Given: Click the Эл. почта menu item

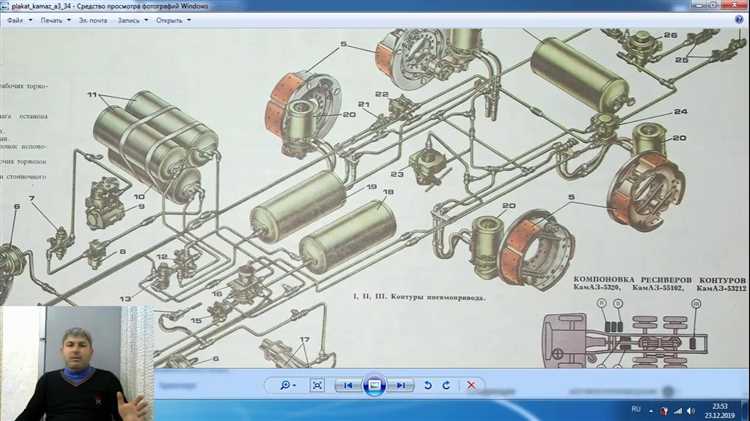Looking at the screenshot, I should [x=93, y=21].
